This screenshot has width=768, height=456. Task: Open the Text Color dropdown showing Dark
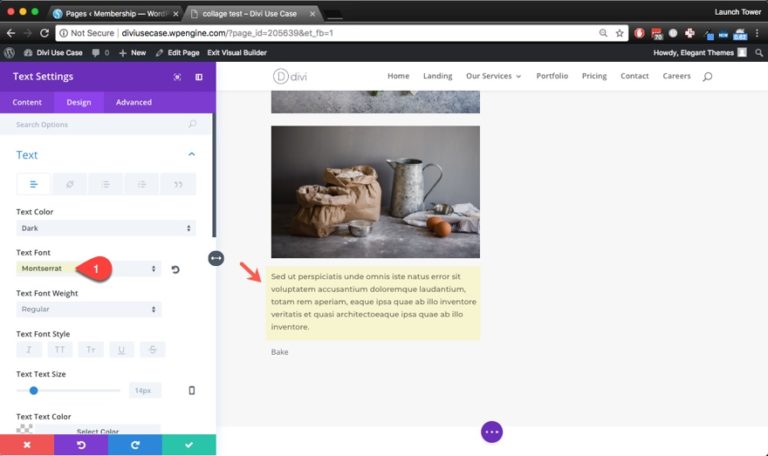(x=88, y=228)
